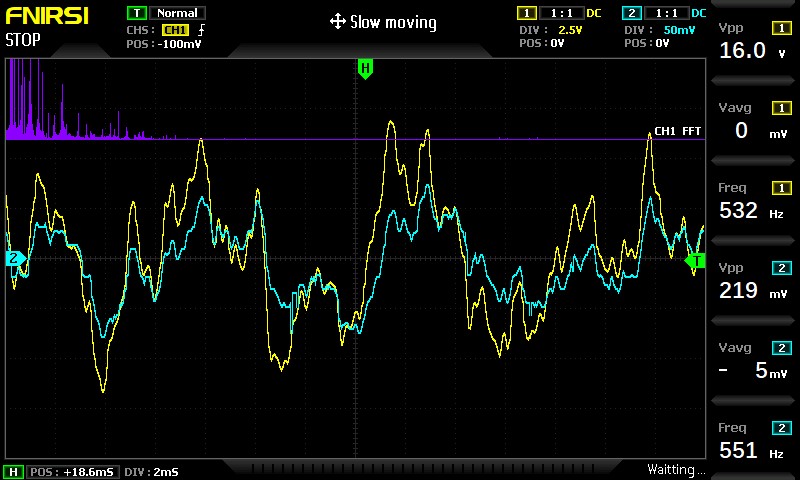
Task: Click the green H timebase icon at bottom-left
Action: point(14,471)
